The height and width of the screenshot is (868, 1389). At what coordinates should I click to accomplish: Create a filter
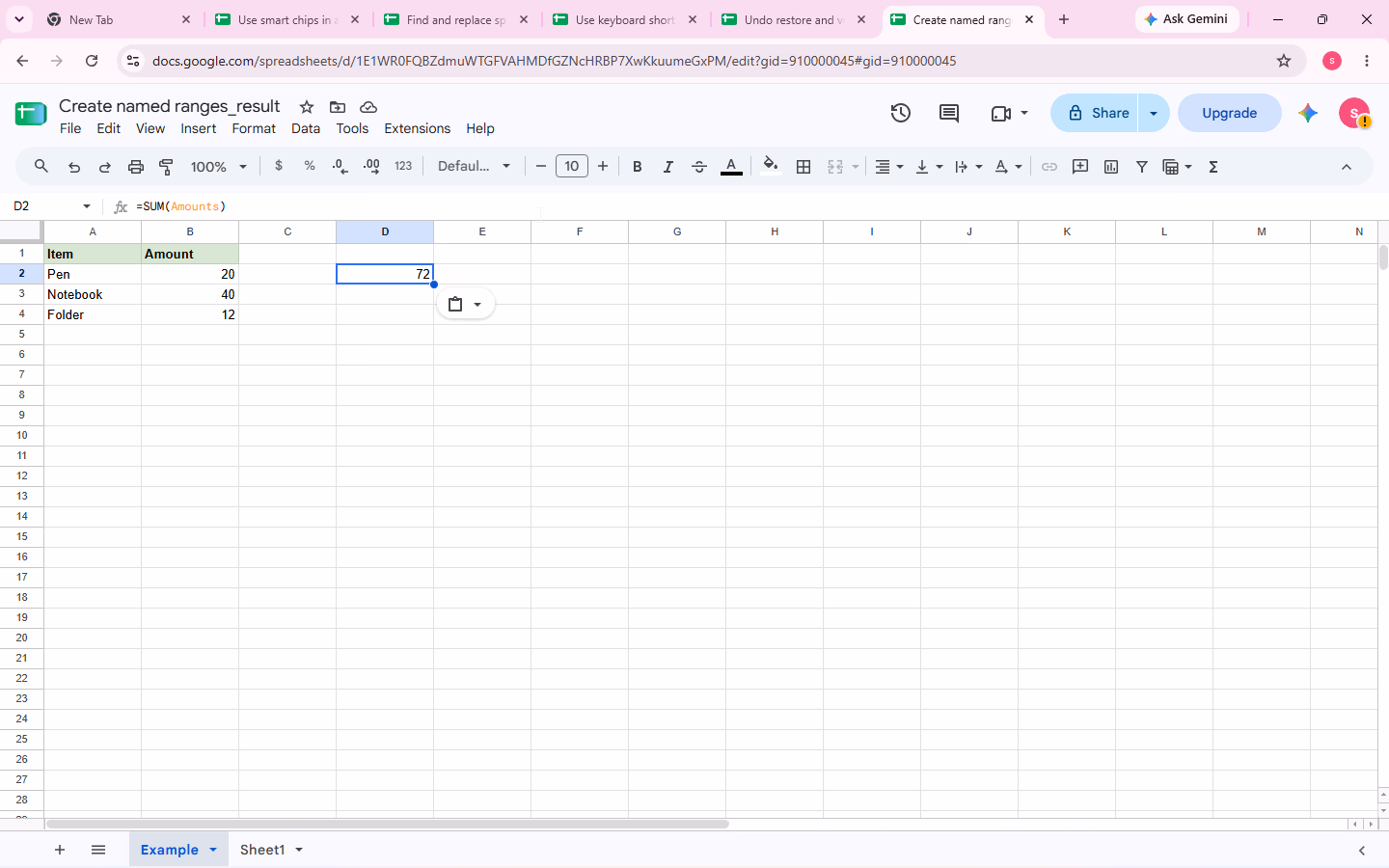[x=1142, y=167]
